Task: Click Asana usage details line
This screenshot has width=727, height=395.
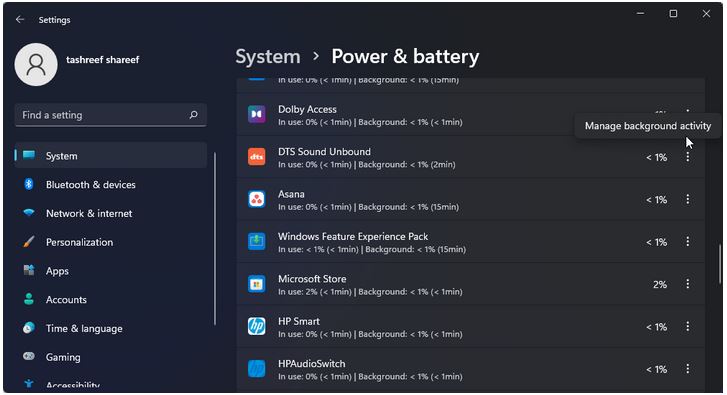Action: coord(369,207)
